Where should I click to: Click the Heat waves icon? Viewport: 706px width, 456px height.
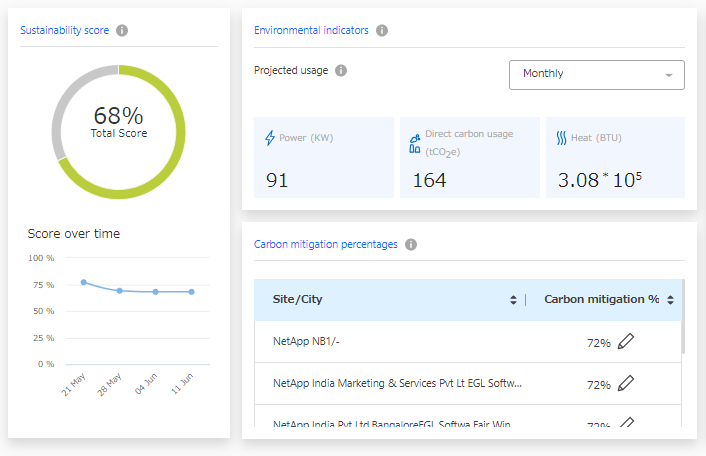pos(561,138)
